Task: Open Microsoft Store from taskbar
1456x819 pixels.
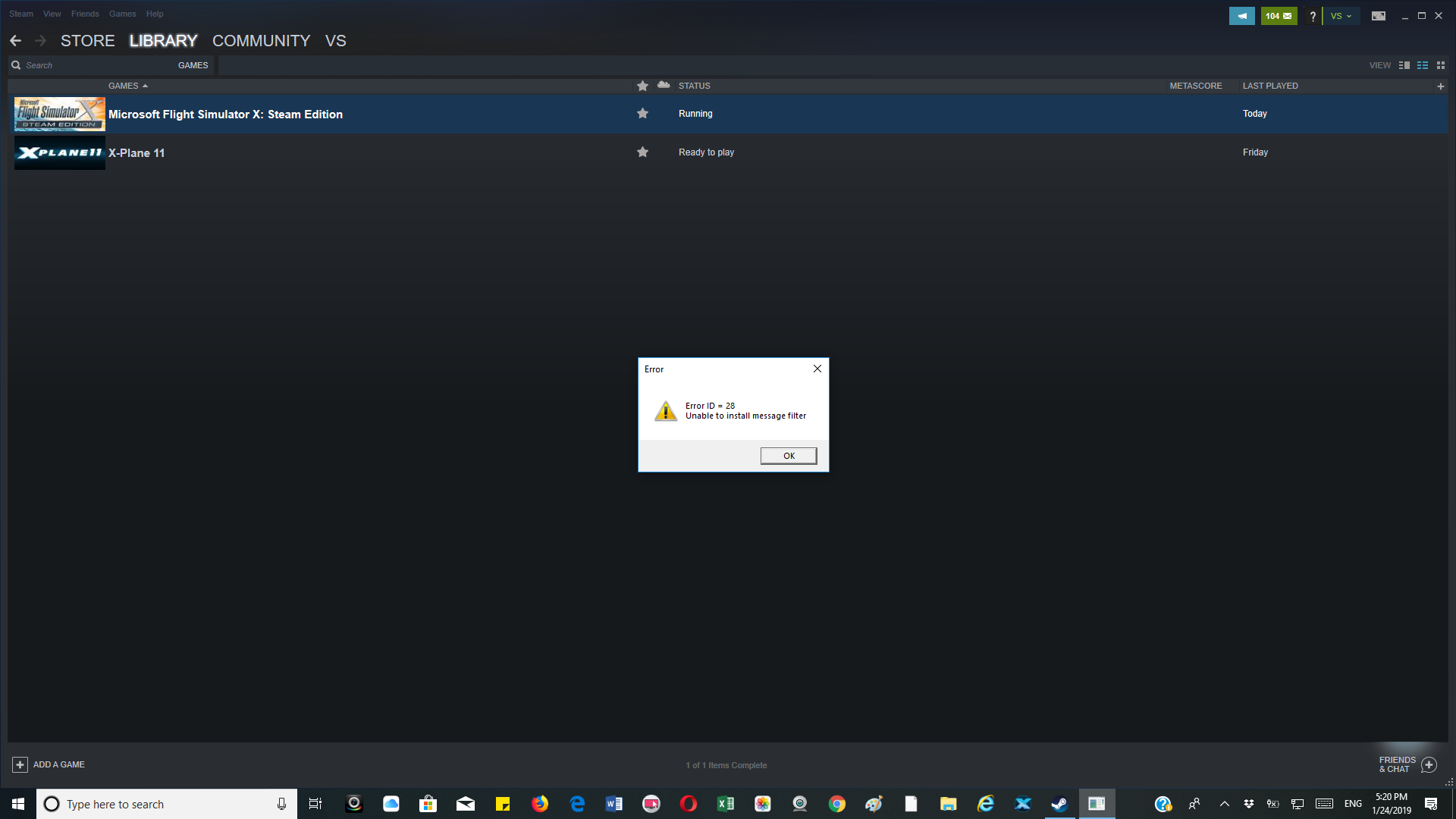Action: click(428, 804)
